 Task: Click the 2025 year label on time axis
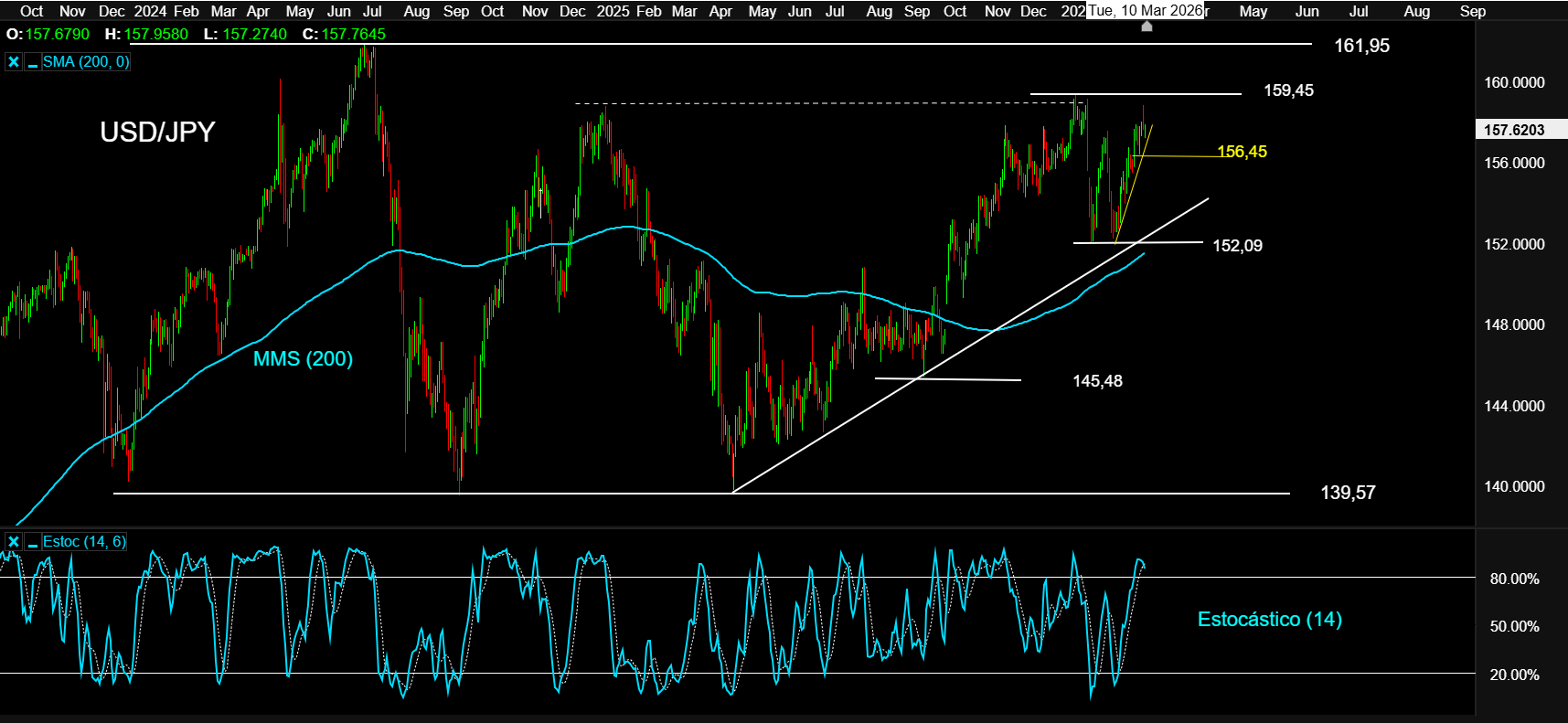pyautogui.click(x=613, y=11)
